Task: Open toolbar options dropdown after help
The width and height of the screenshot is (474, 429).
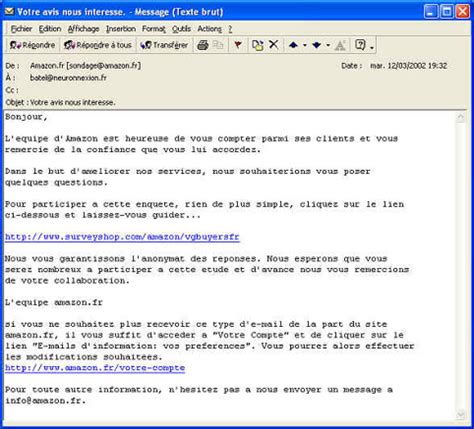Action: point(372,46)
